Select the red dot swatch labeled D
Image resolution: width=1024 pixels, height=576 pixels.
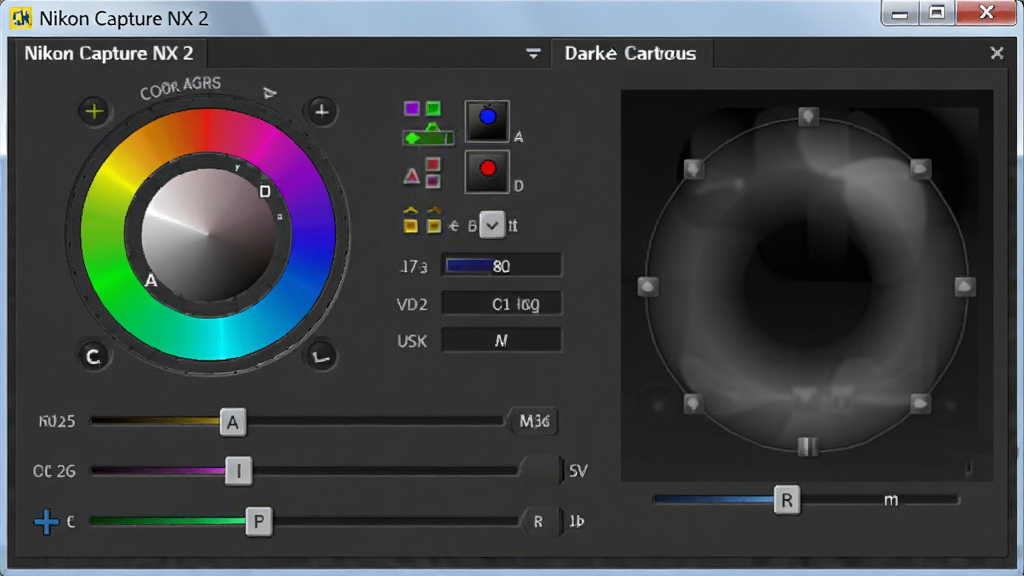(x=487, y=172)
